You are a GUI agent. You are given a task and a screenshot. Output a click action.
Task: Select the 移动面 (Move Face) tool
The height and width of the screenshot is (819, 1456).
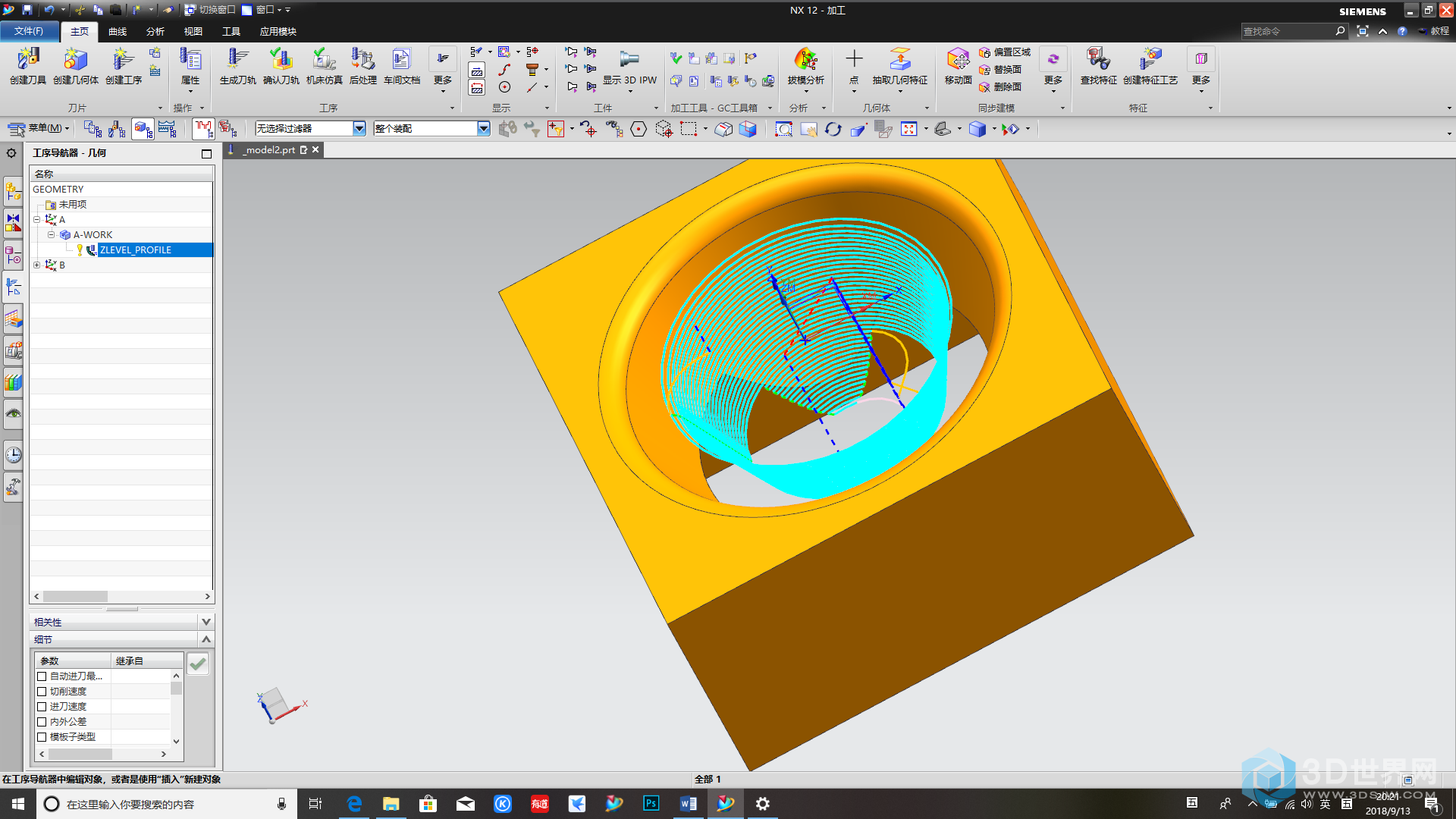pos(959,66)
